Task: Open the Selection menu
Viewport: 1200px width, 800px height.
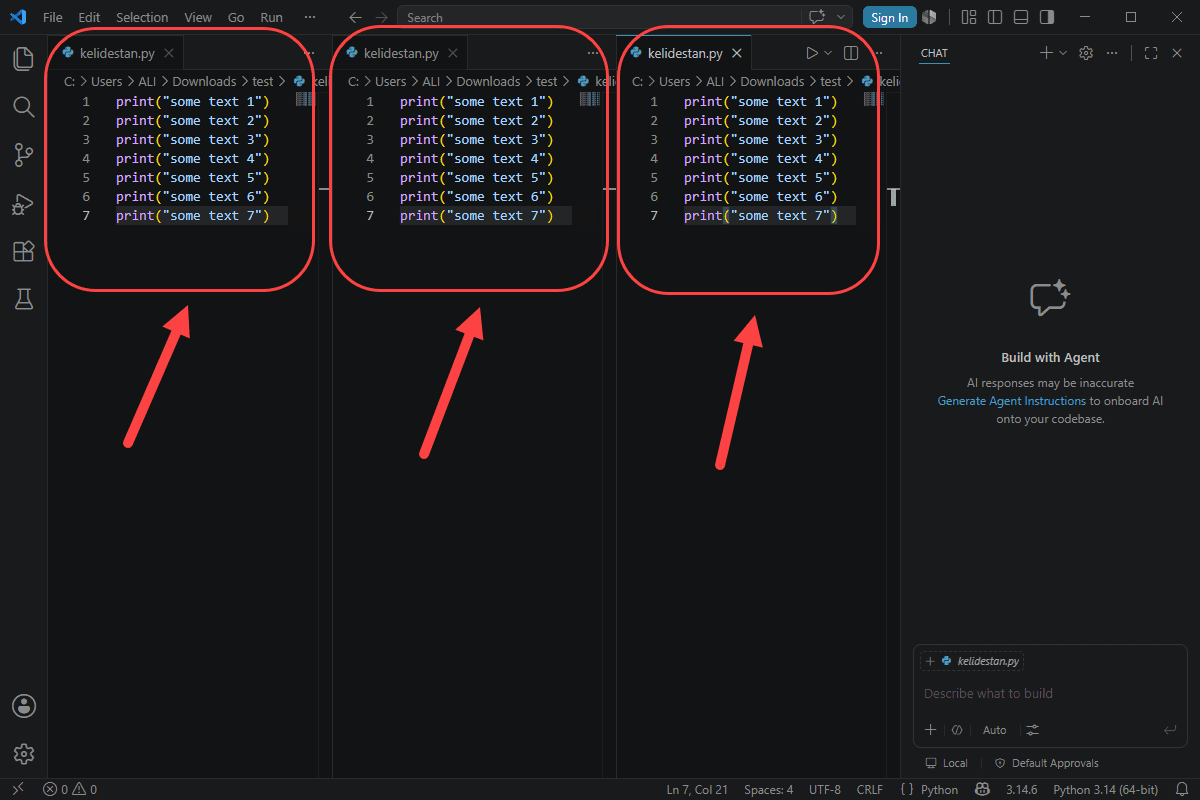Action: click(142, 17)
